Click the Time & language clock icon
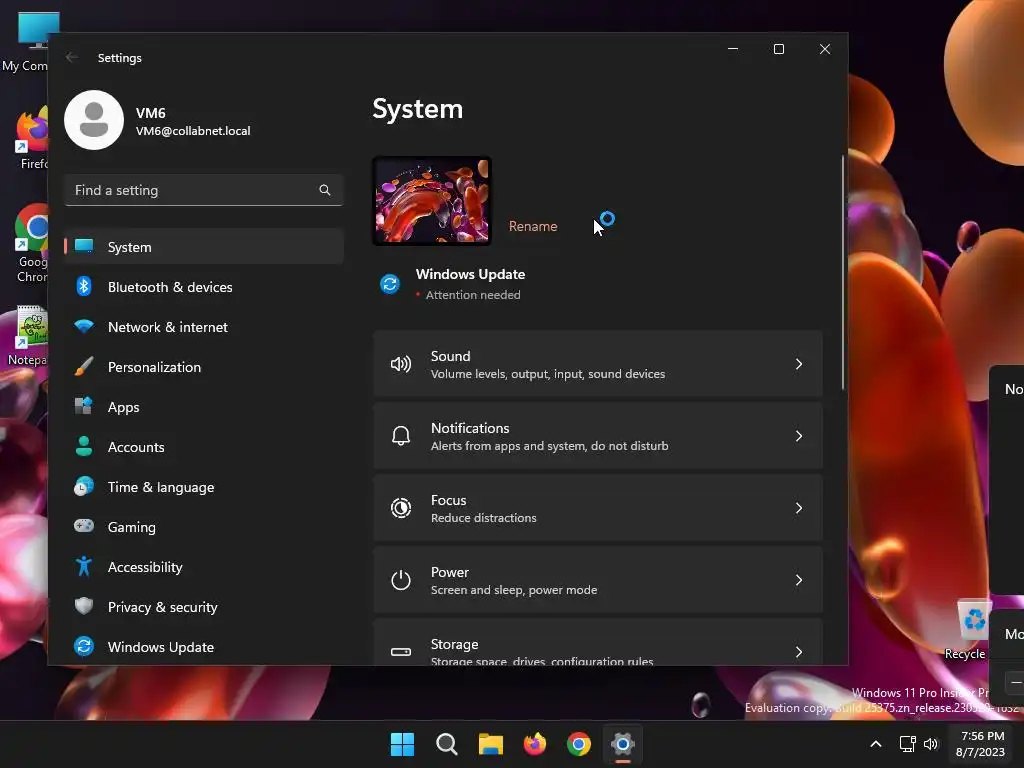Image resolution: width=1024 pixels, height=768 pixels. 84,487
